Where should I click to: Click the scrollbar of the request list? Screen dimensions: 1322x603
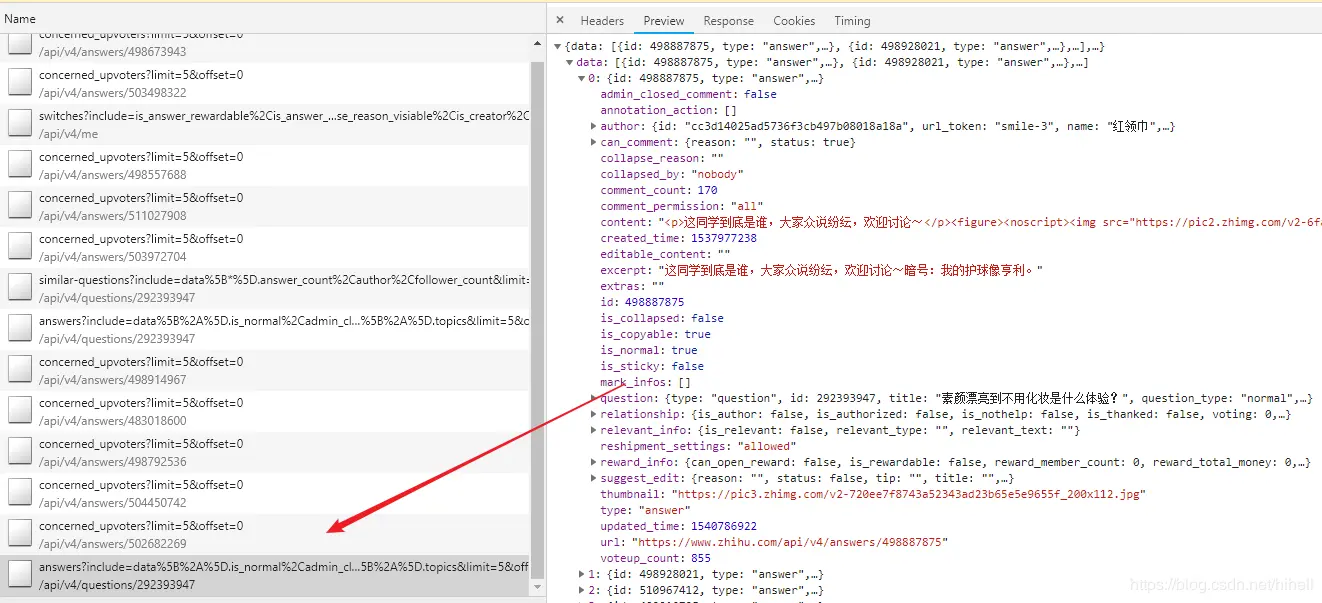pos(538,318)
